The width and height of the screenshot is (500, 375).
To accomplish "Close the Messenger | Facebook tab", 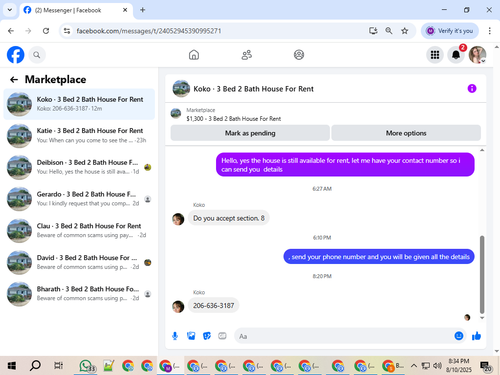I will point(125,10).
